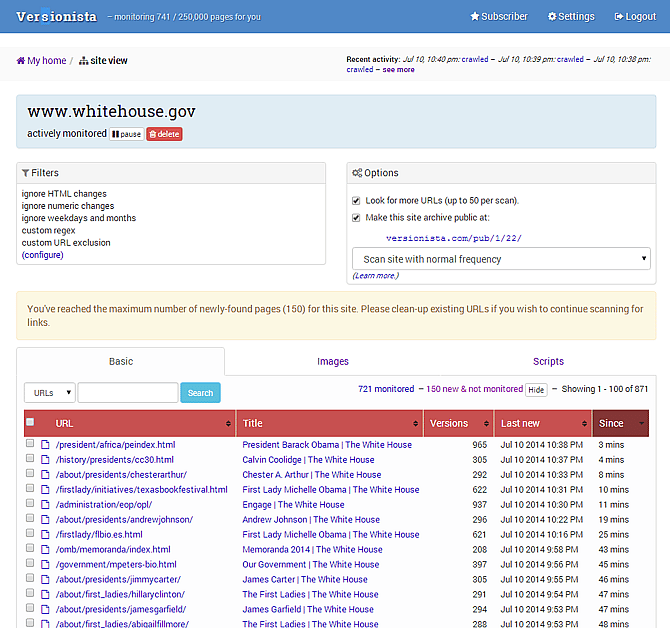Open 'Memoranda 2014 | The White House' title
The image size is (670, 628).
coord(312,549)
